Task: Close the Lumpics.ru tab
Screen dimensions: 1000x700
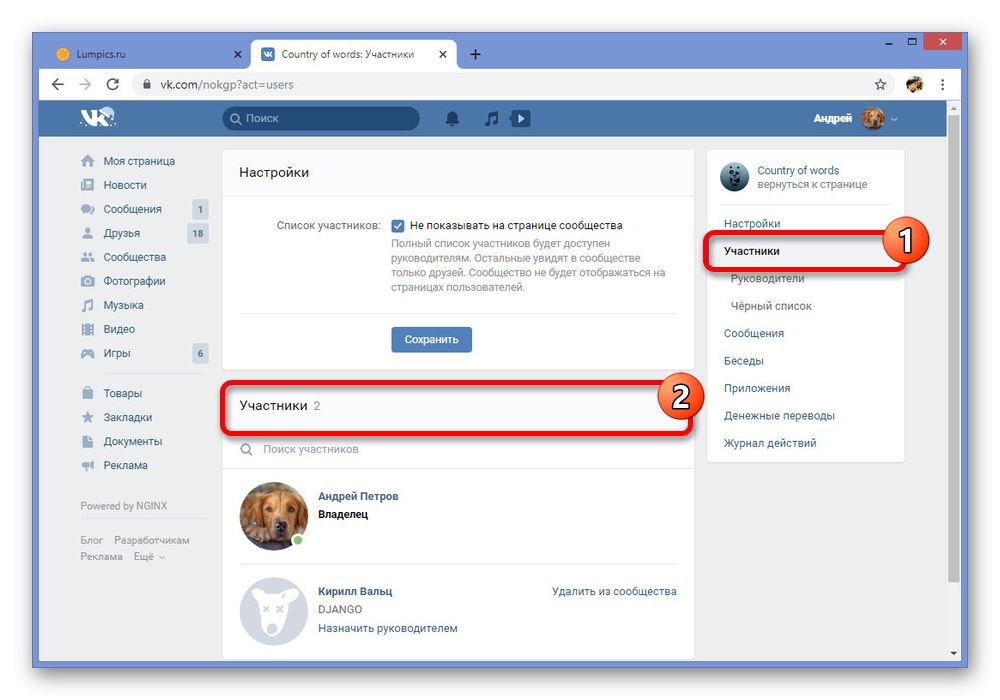Action: 238,54
